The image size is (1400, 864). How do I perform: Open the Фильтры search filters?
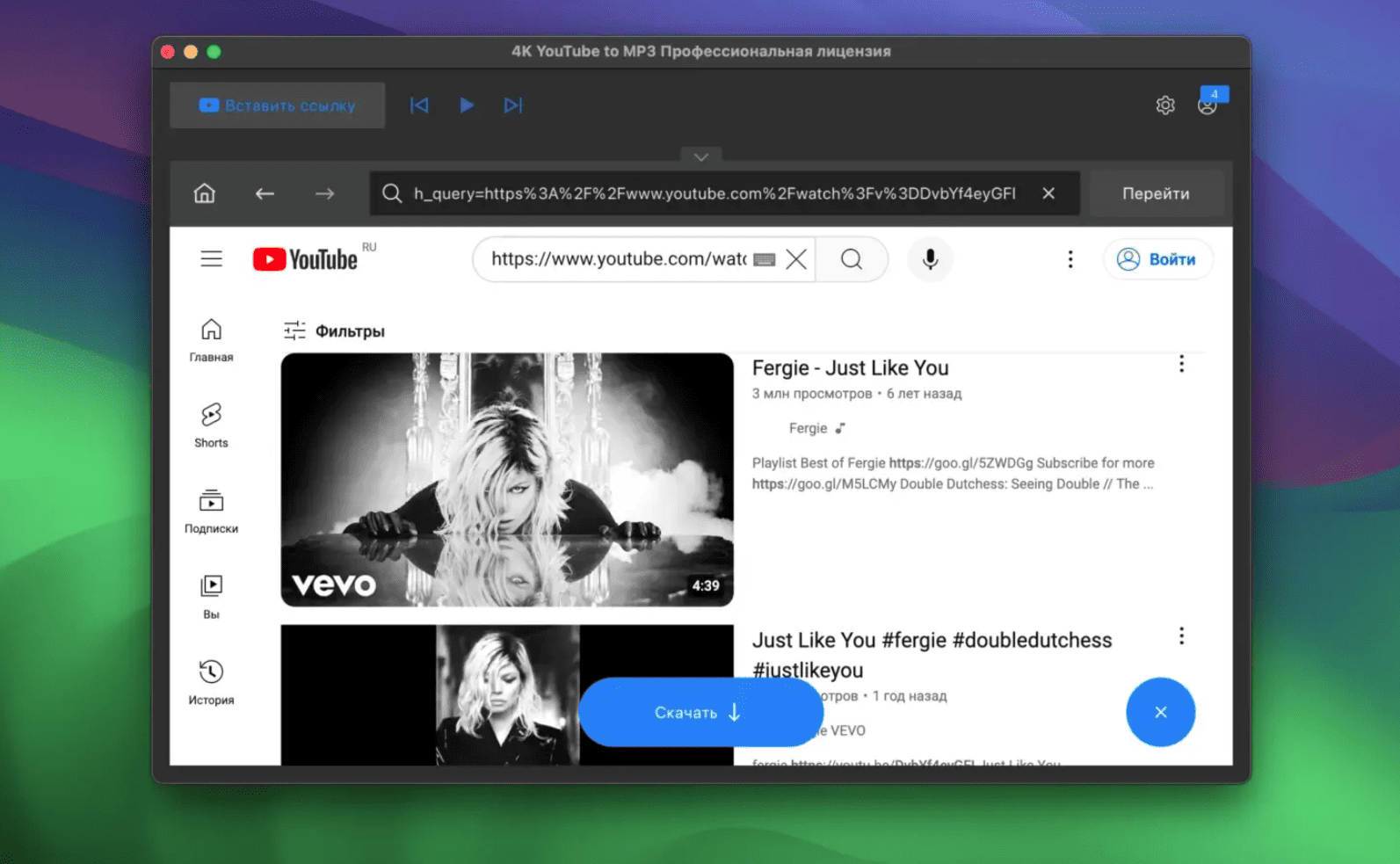pos(334,331)
